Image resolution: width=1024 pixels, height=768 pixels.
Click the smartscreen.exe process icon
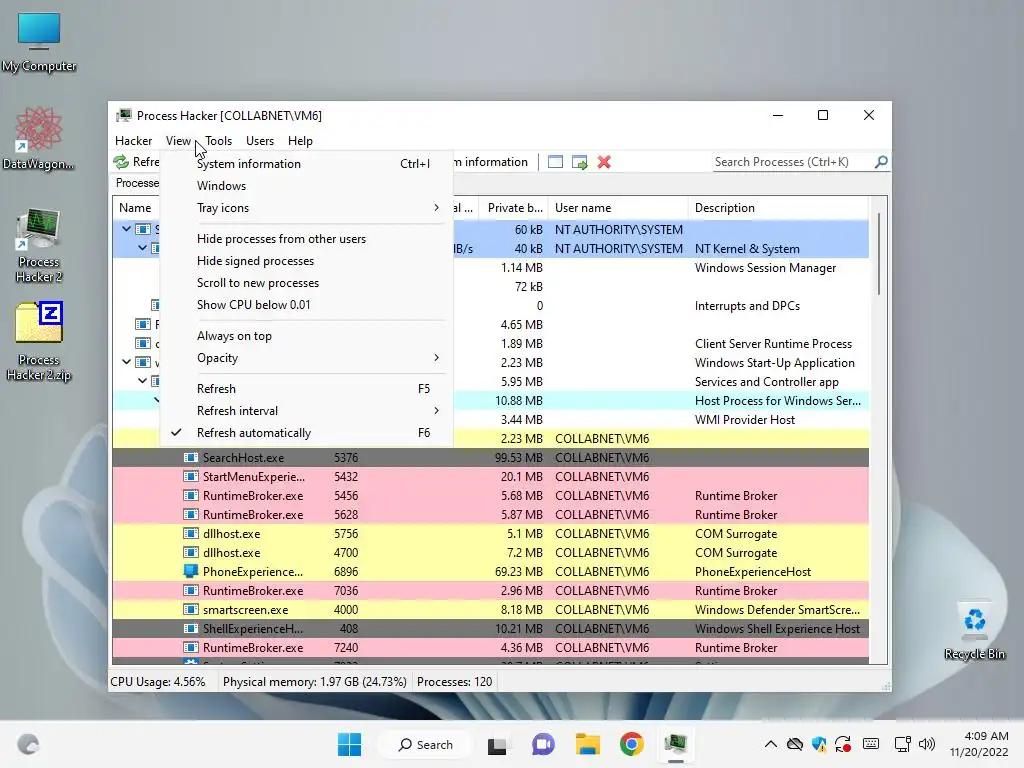(x=191, y=609)
